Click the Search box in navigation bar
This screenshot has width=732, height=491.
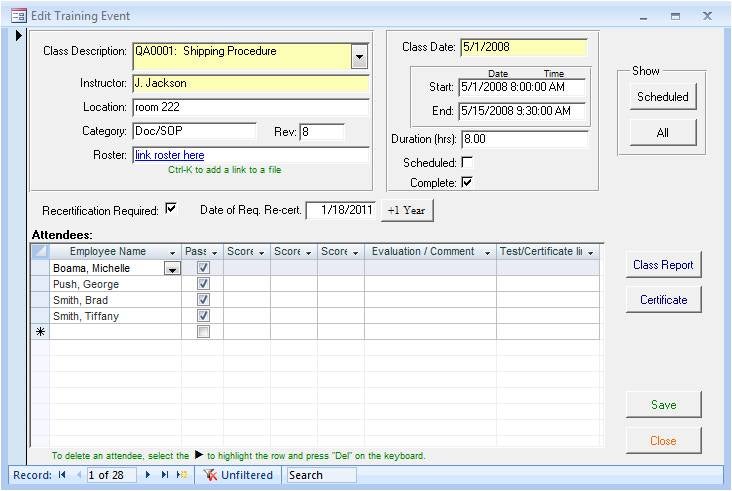click(321, 475)
